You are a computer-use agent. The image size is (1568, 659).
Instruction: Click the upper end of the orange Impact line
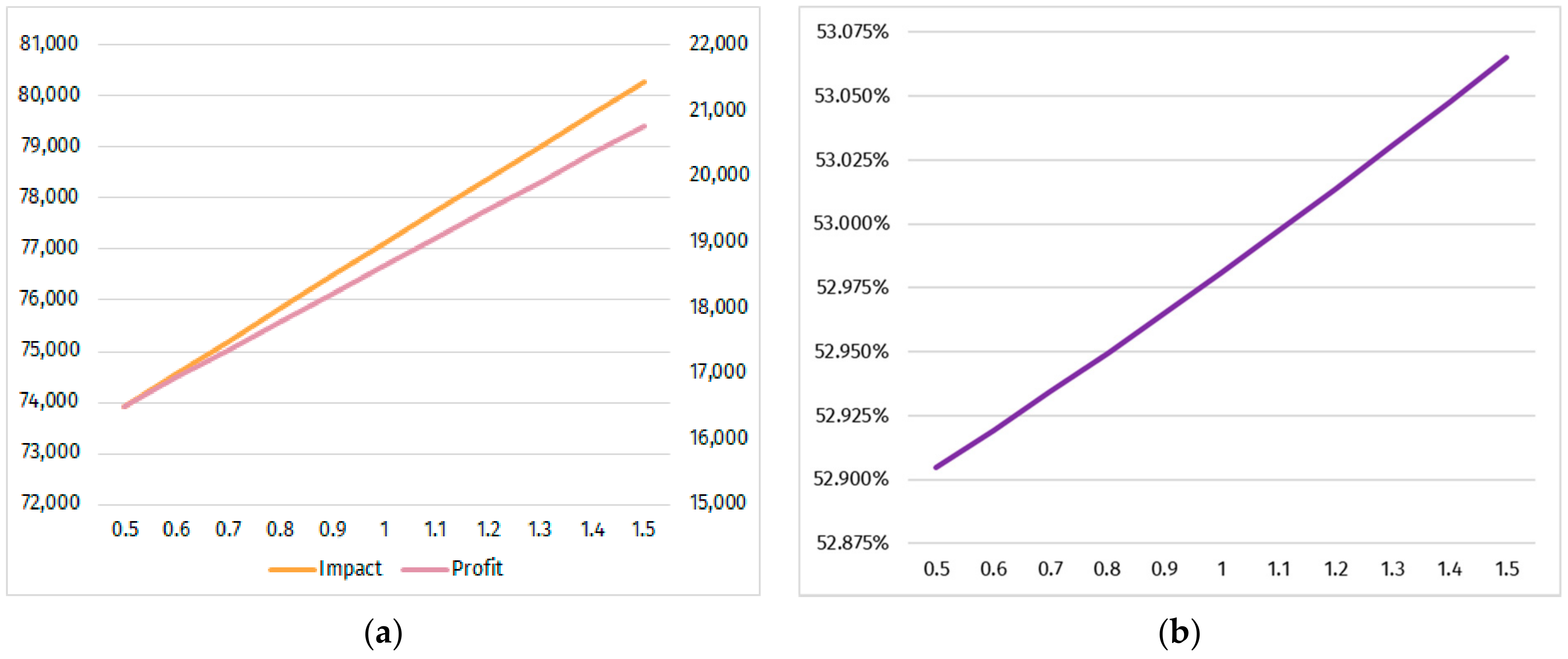point(644,82)
